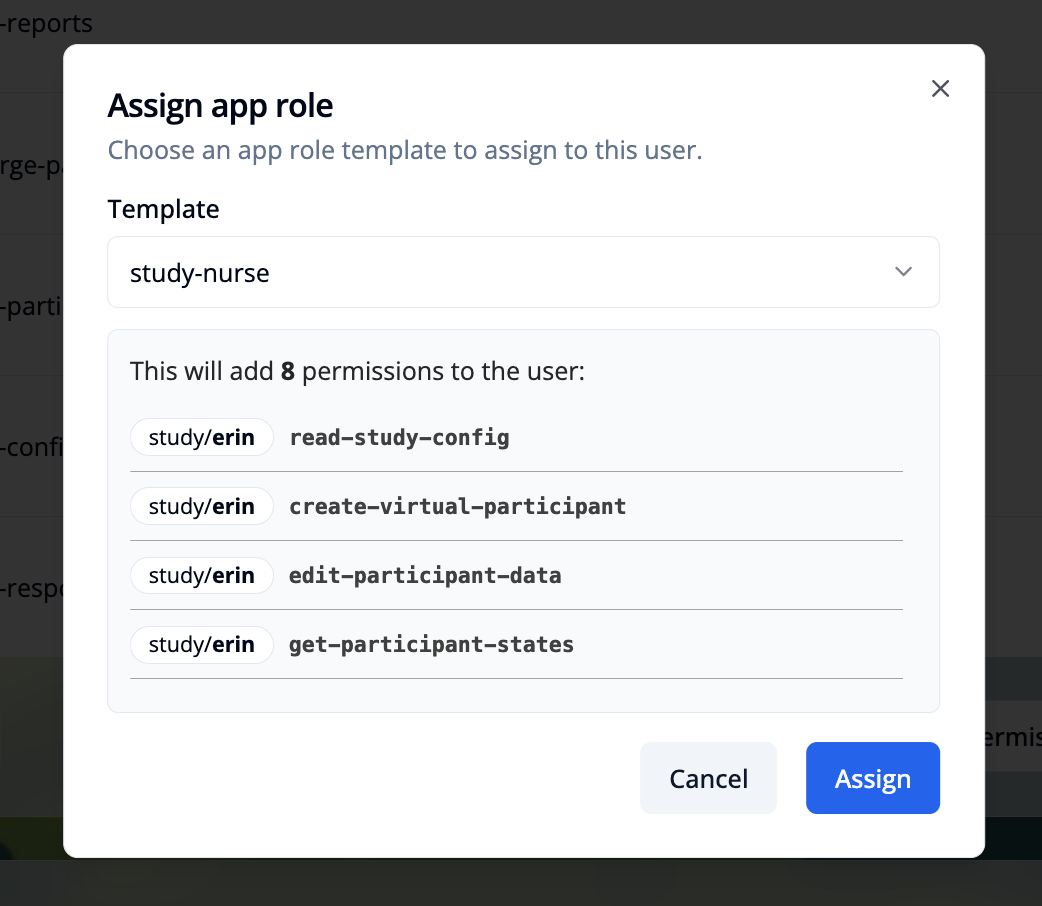Screen dimensions: 1042x906
Task: Click the Template section label
Action: coord(163,209)
